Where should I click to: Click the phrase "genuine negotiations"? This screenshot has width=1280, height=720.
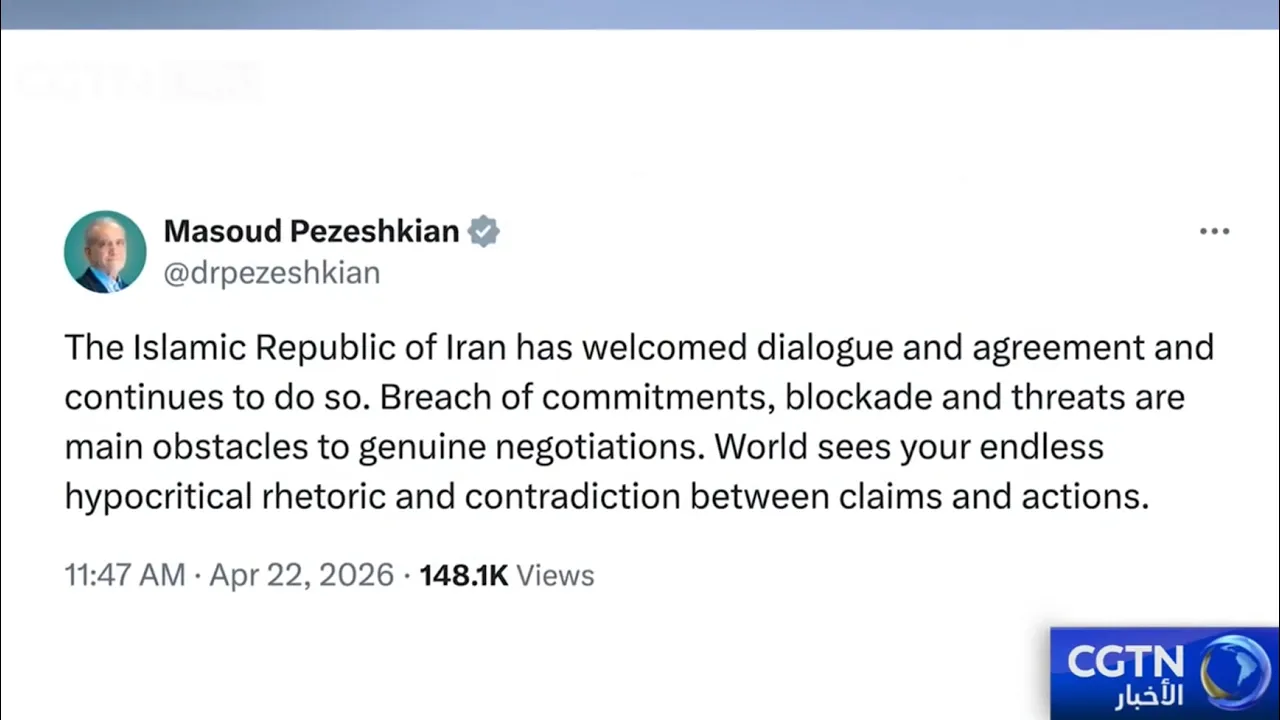click(527, 446)
